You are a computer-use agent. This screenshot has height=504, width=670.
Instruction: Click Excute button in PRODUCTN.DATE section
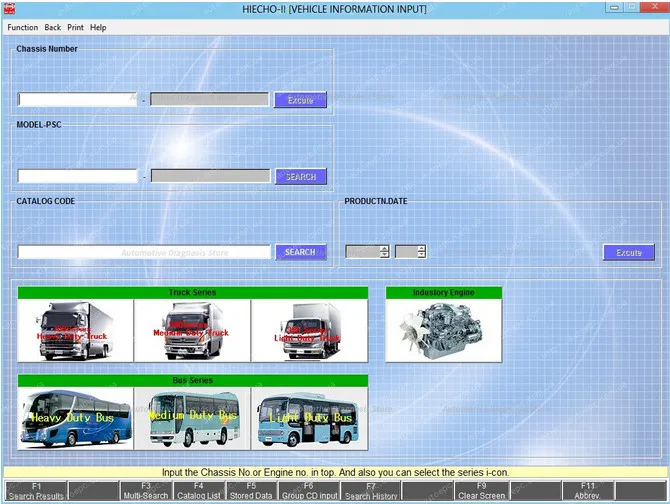[629, 252]
